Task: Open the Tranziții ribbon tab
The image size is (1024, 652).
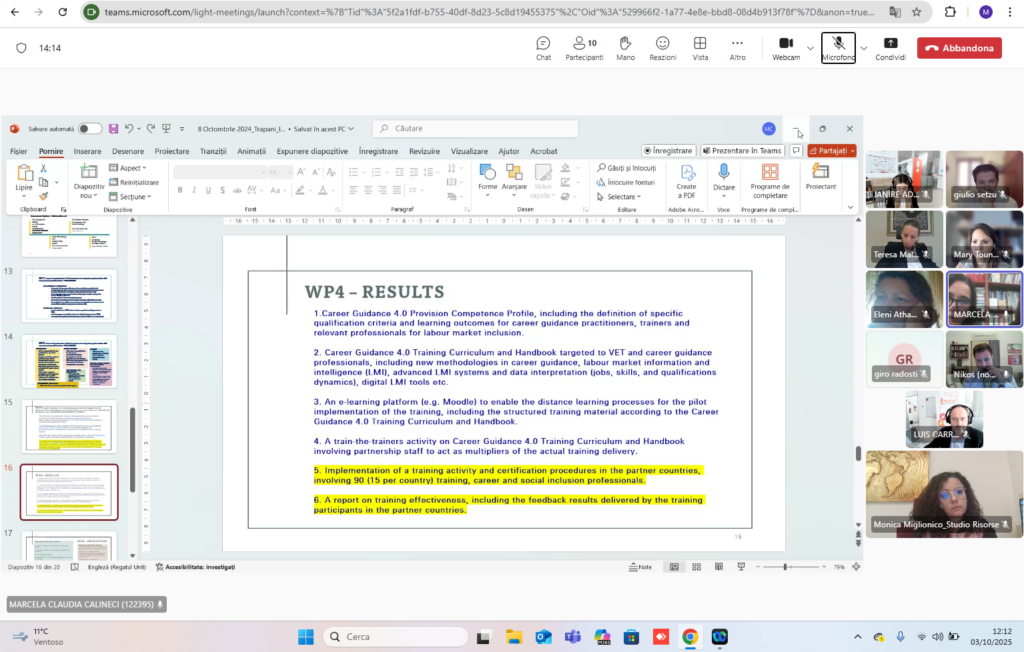Action: [213, 151]
